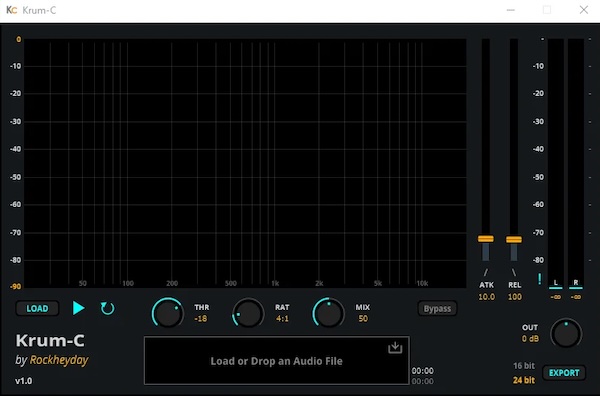The height and width of the screenshot is (396, 600).
Task: Click the R channel meter label
Action: pyautogui.click(x=576, y=283)
